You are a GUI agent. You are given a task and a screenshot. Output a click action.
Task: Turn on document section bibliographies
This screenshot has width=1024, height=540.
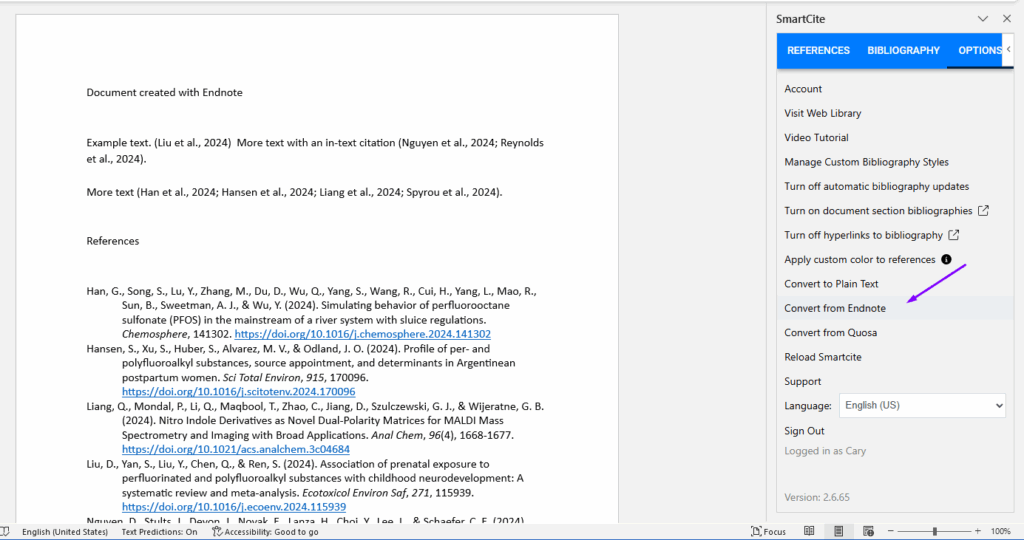(x=878, y=211)
